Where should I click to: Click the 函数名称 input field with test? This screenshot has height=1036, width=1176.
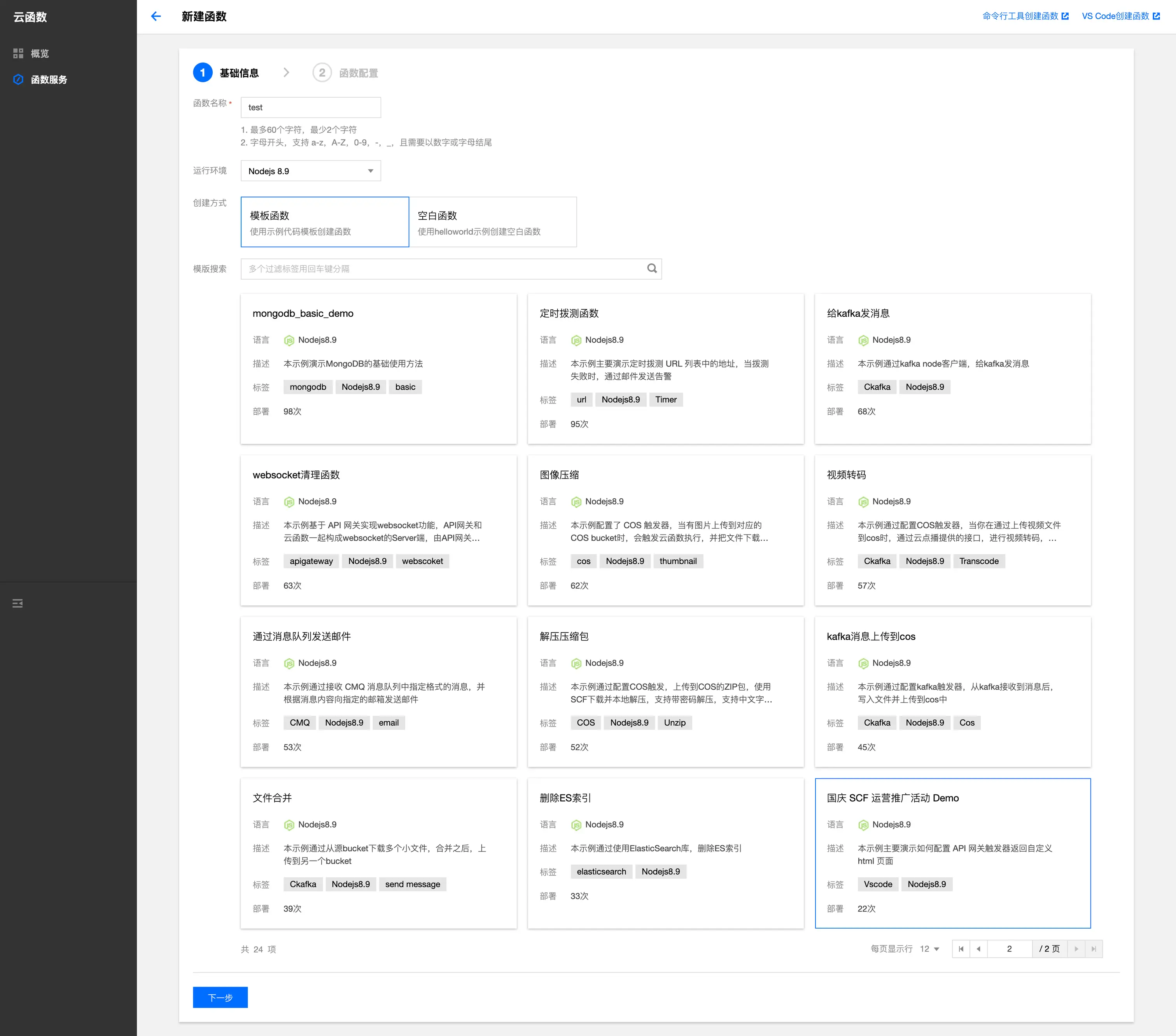point(311,108)
